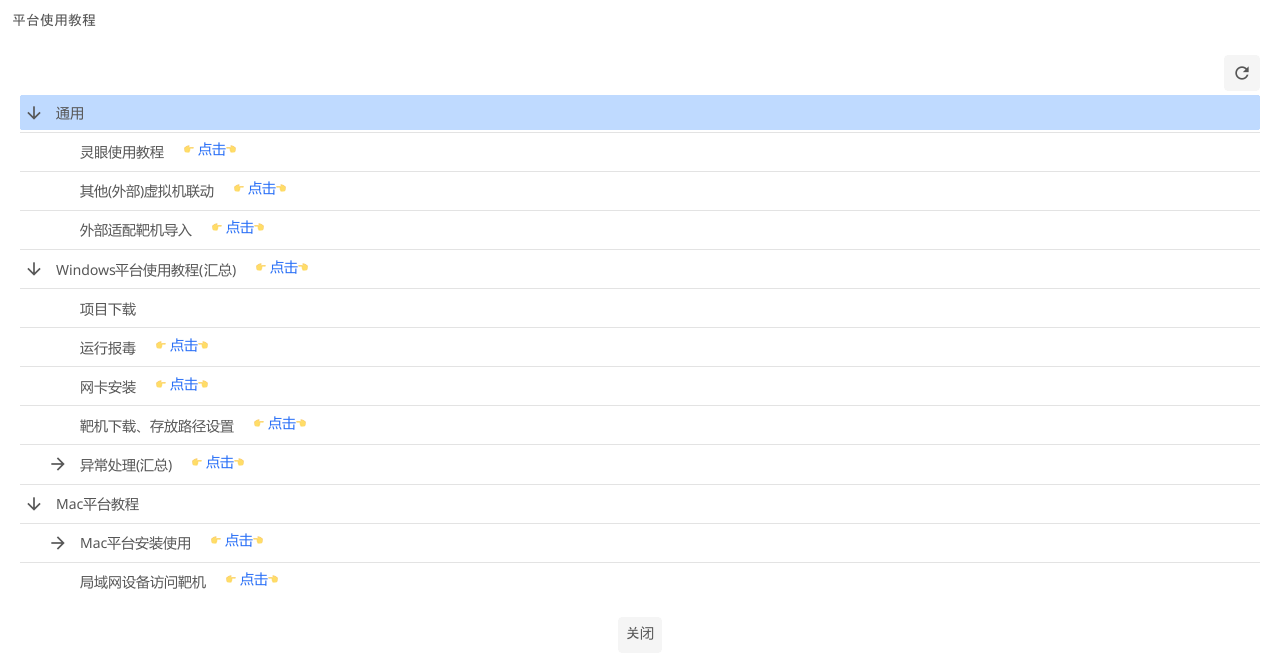Viewport: 1277px width, 669px height.
Task: Select the Mac平台教程 row label
Action: click(97, 505)
